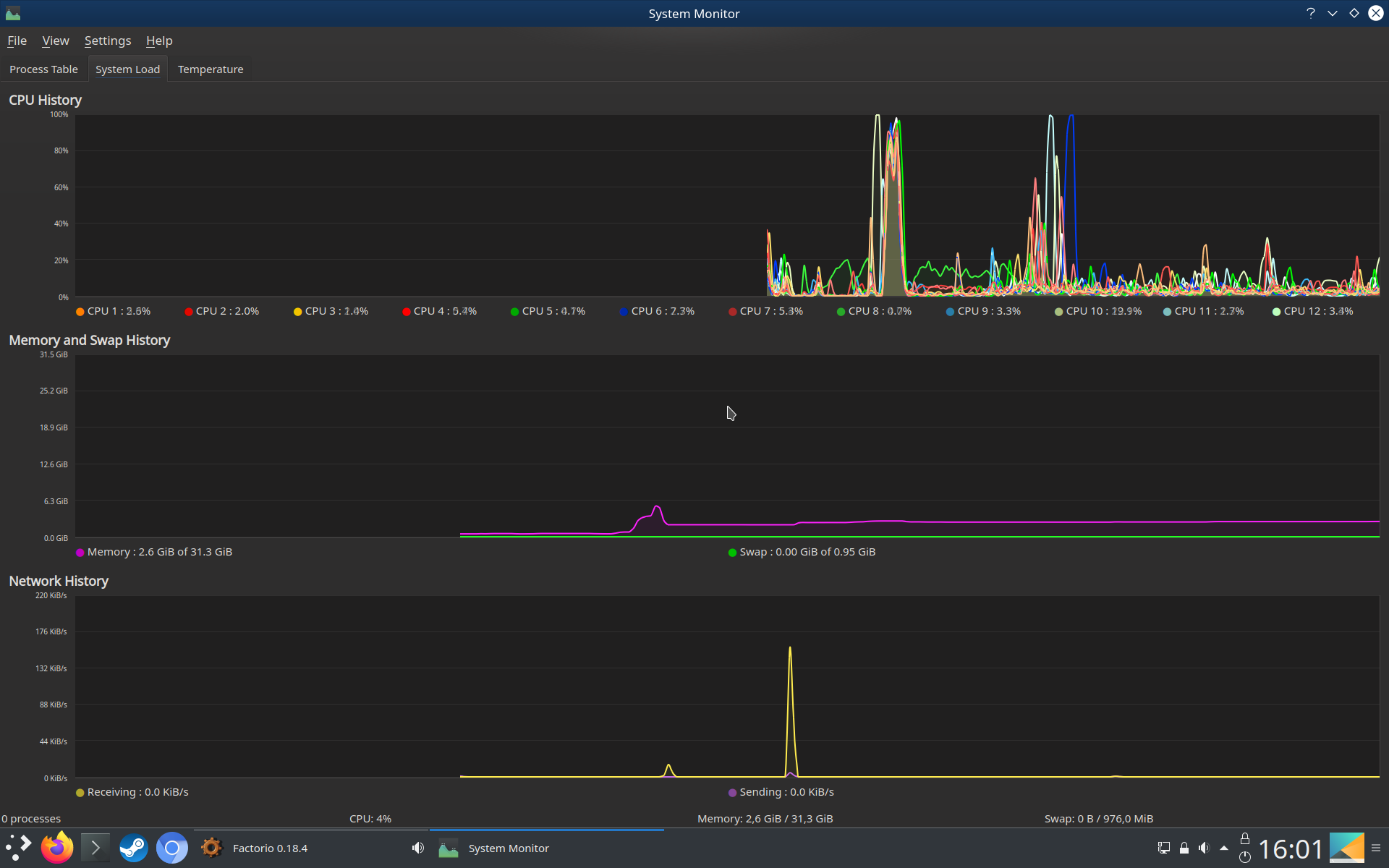Click the CPU 9 legend label
1389x868 pixels.
pyautogui.click(x=989, y=311)
